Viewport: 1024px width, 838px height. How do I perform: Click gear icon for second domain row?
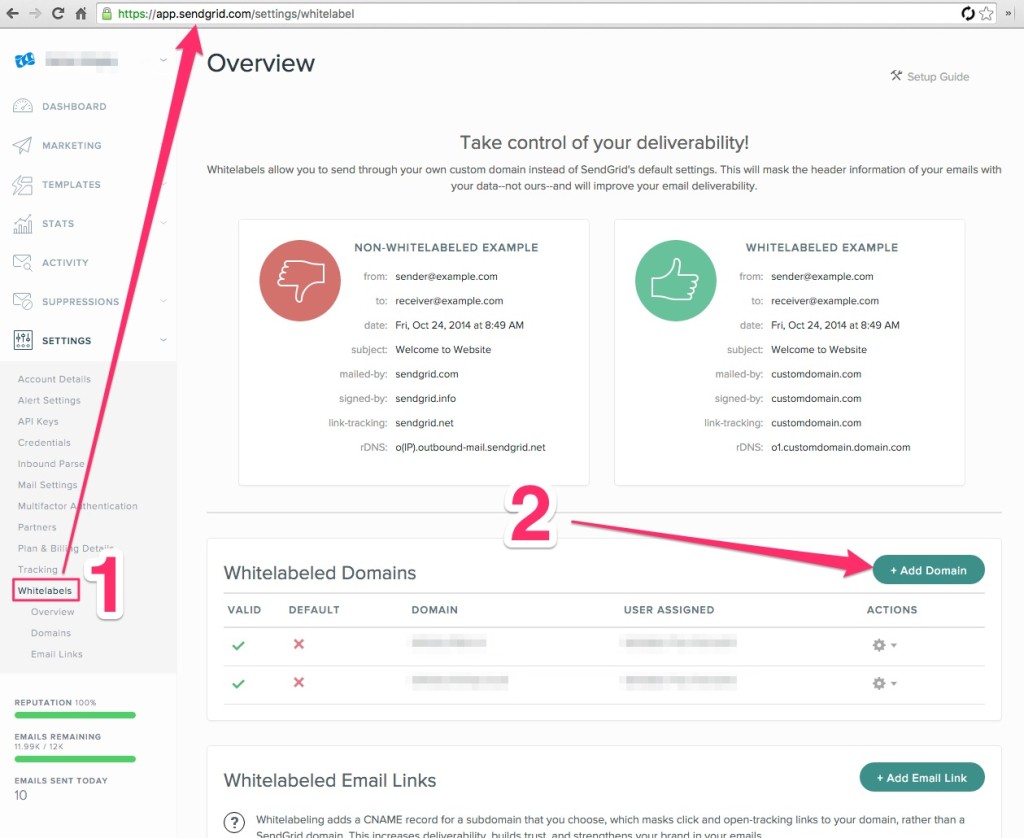(879, 683)
